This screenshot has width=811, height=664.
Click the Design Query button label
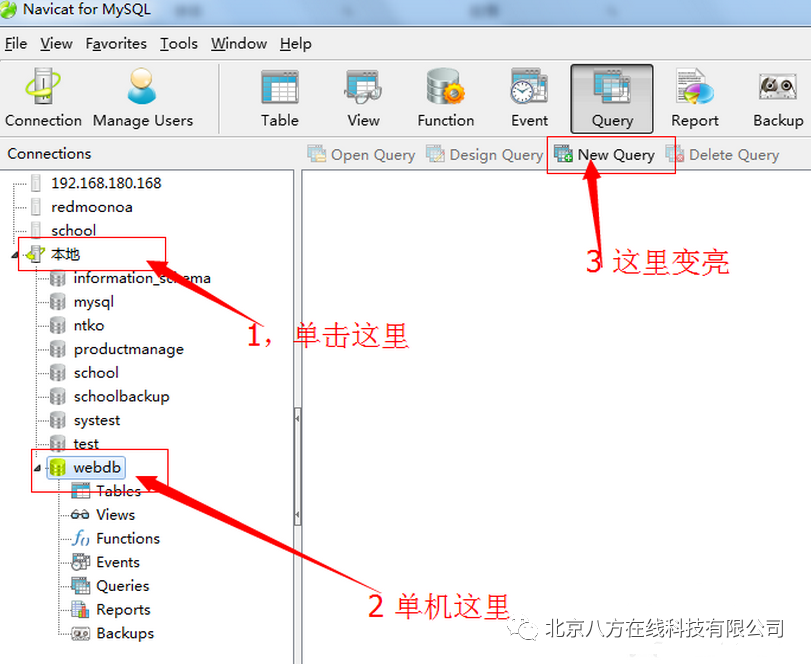496,155
